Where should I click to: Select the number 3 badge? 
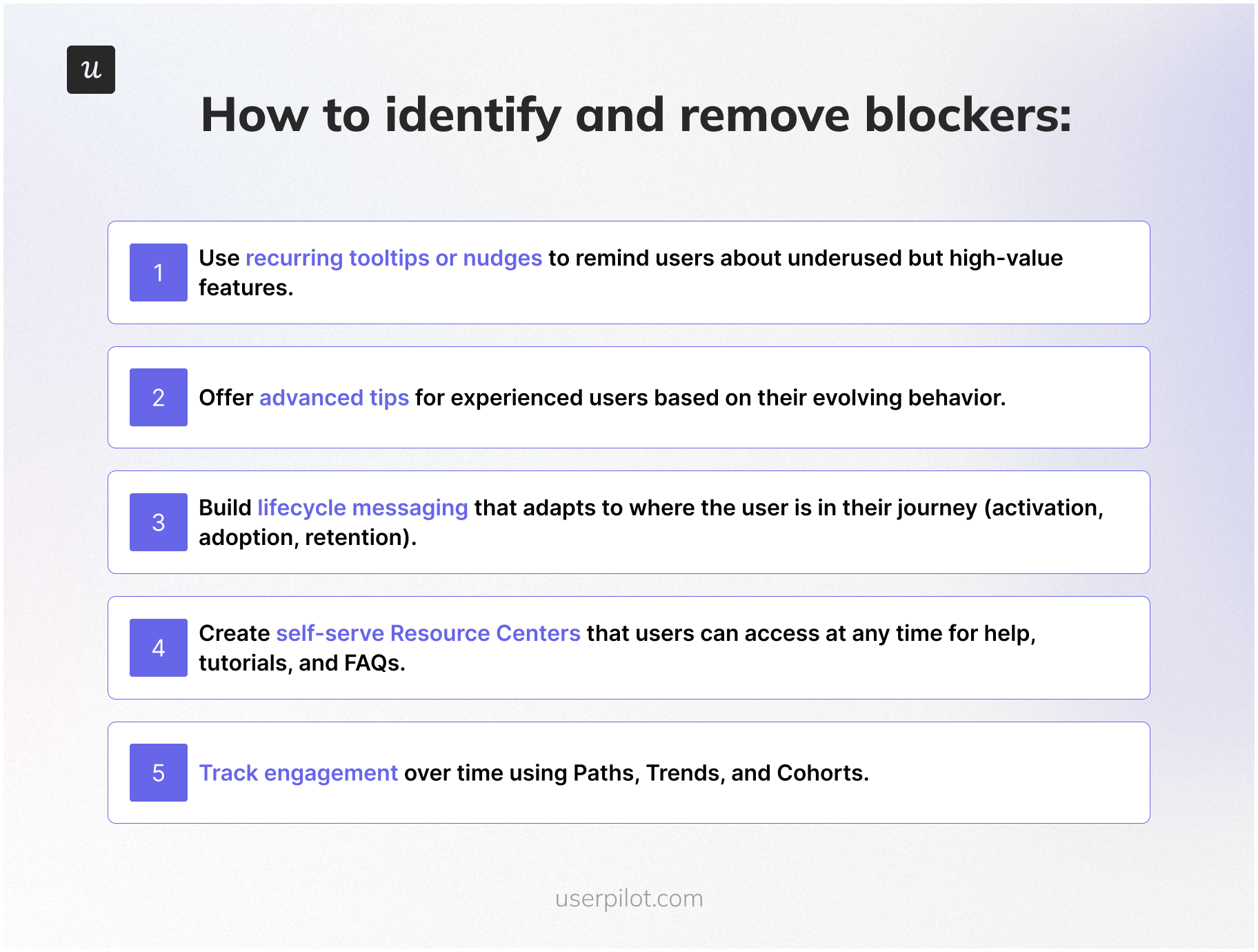tap(159, 522)
